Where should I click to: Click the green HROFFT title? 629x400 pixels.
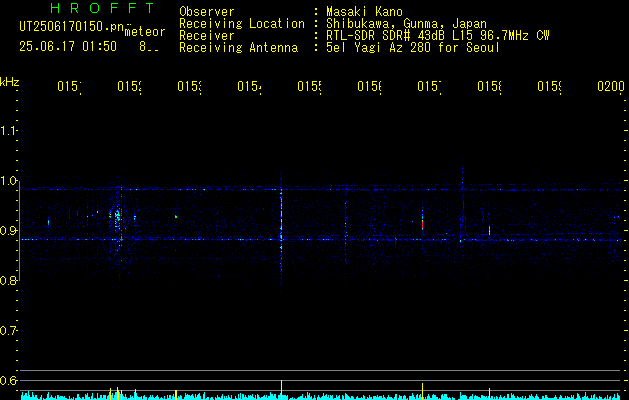tap(103, 8)
